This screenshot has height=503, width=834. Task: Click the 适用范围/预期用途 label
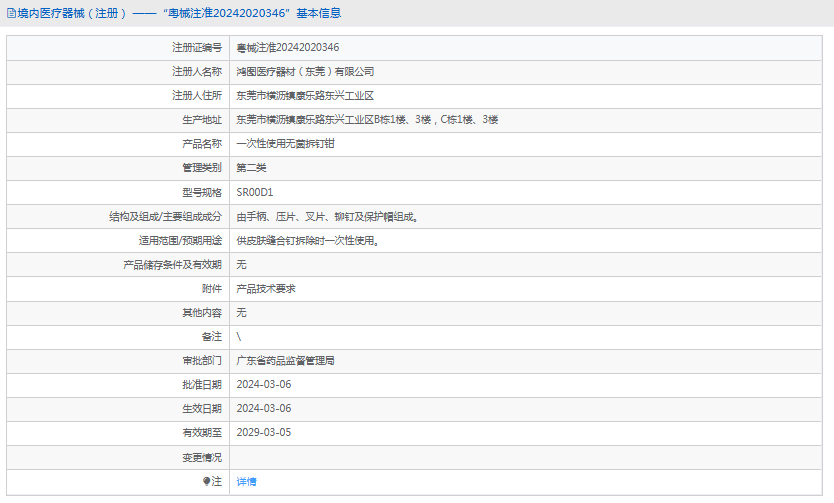coord(180,241)
